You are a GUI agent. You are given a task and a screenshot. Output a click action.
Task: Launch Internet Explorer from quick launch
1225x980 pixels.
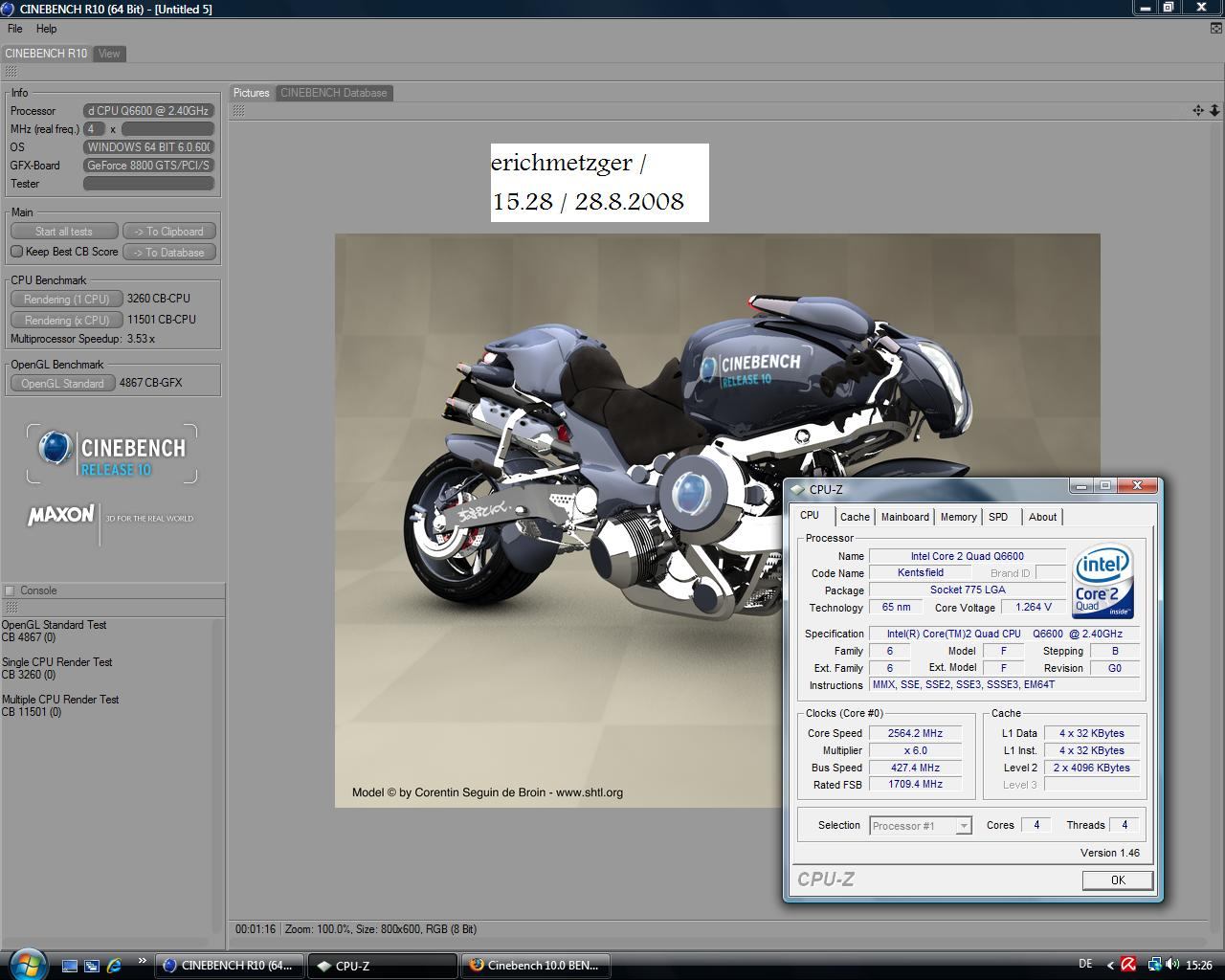pos(114,966)
